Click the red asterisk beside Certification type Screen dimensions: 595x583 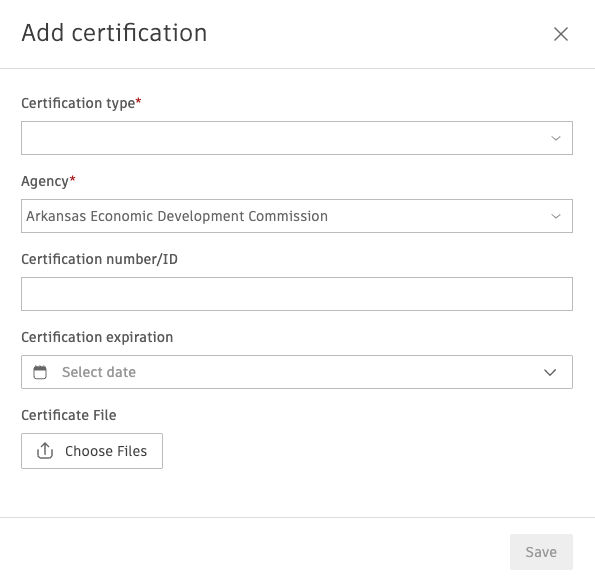pyautogui.click(x=138, y=101)
